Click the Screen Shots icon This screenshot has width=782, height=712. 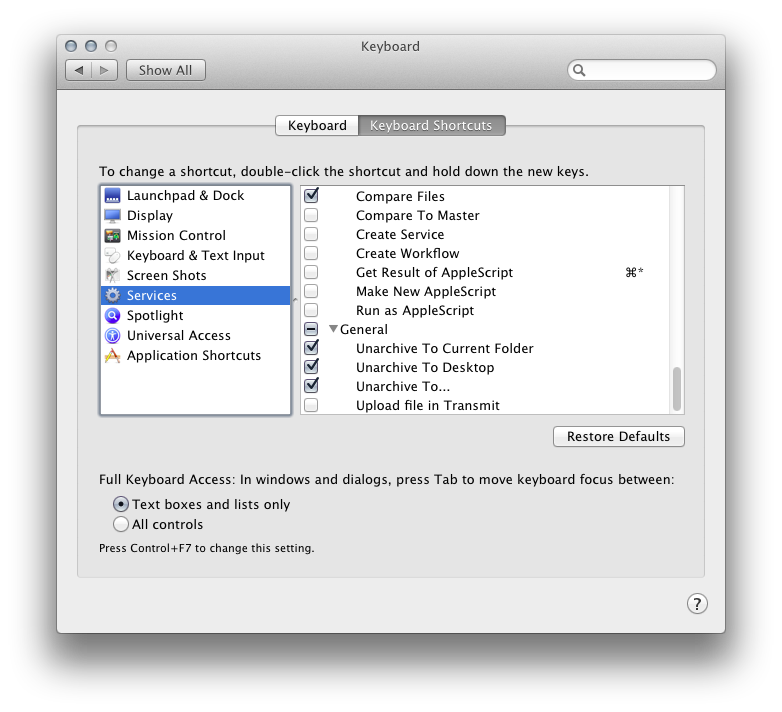pyautogui.click(x=112, y=275)
